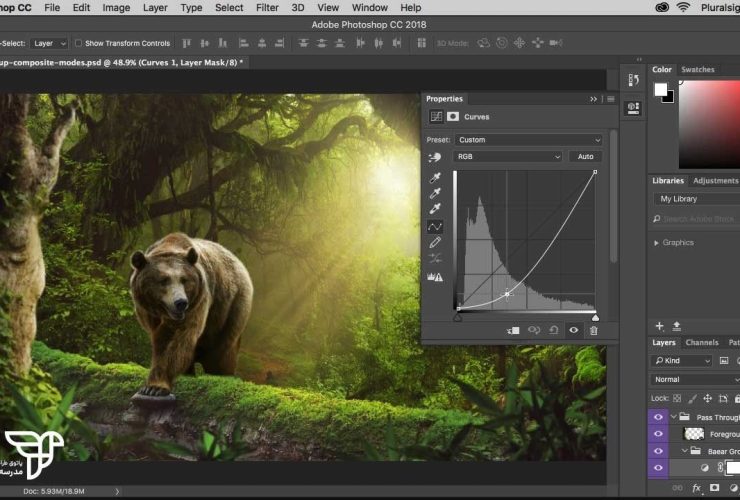Viewport: 740px width, 500px height.
Task: Filter layers by pixel layer icon
Action: point(724,361)
